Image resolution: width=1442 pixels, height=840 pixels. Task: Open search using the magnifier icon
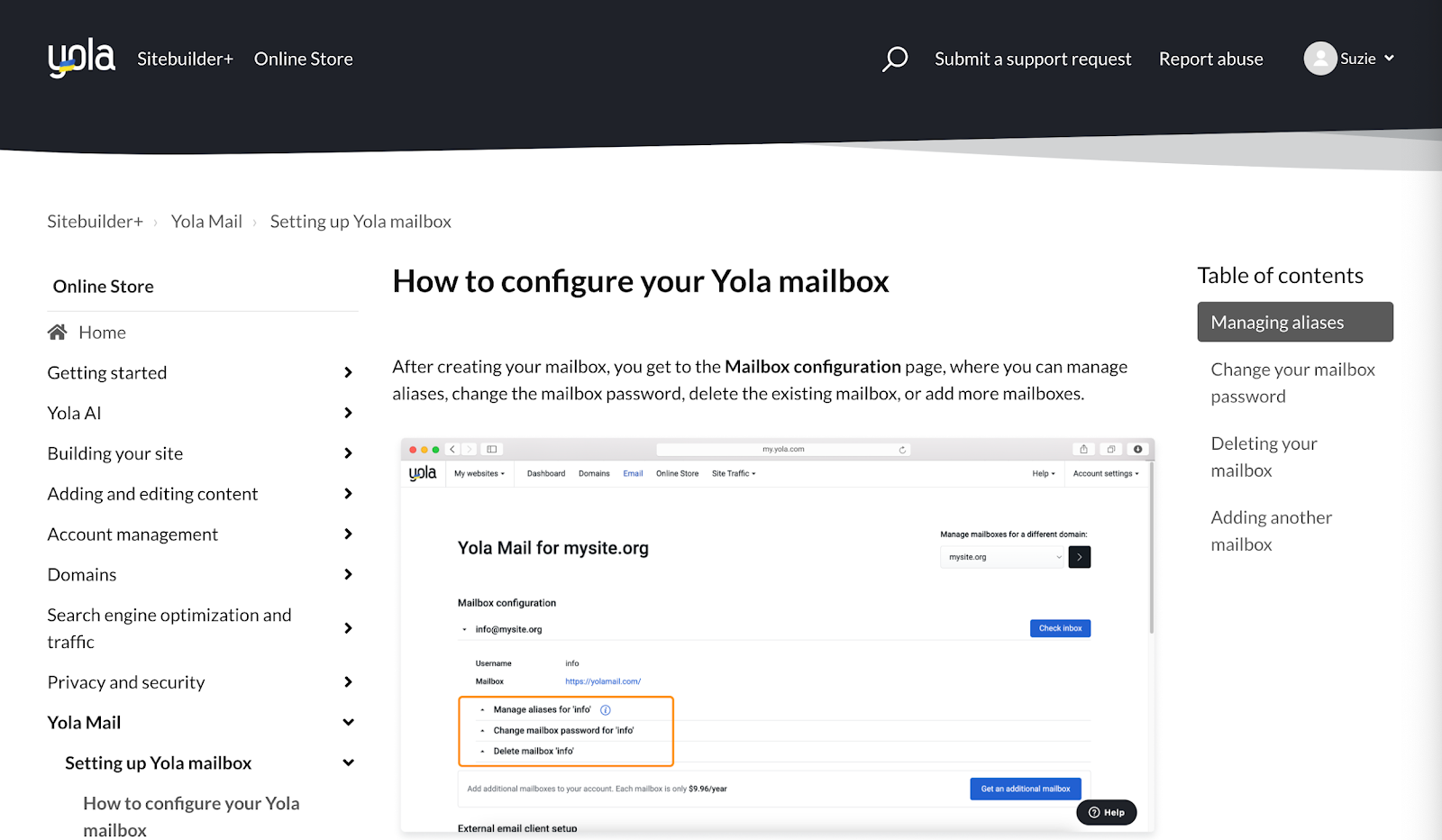894,58
